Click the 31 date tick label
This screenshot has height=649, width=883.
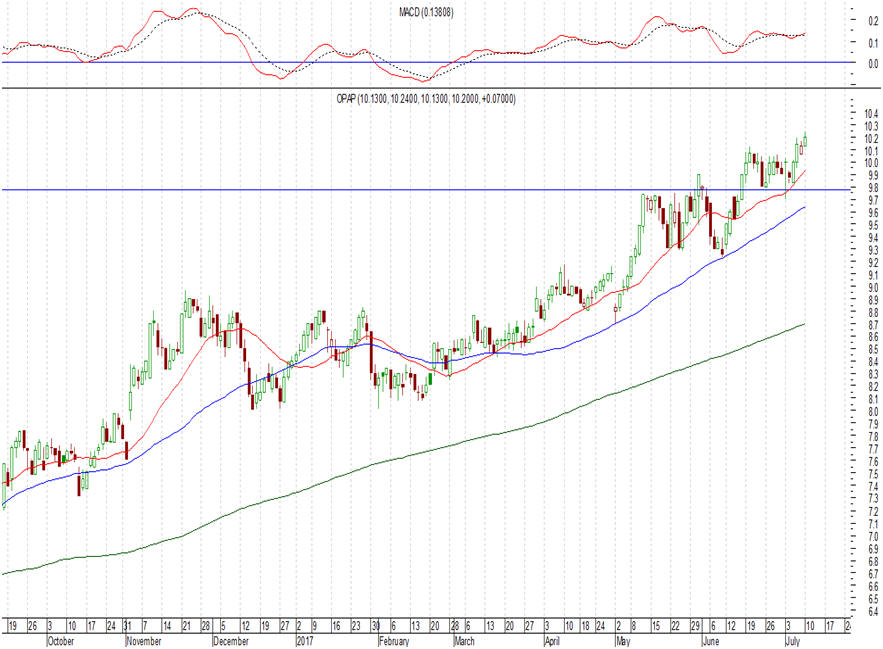pos(127,626)
